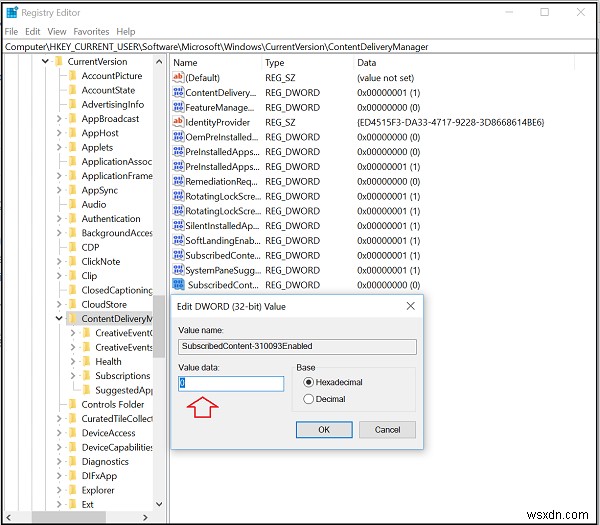Click the tree pane horizontal scrollbar thumb
The image size is (600, 525).
coord(69,517)
